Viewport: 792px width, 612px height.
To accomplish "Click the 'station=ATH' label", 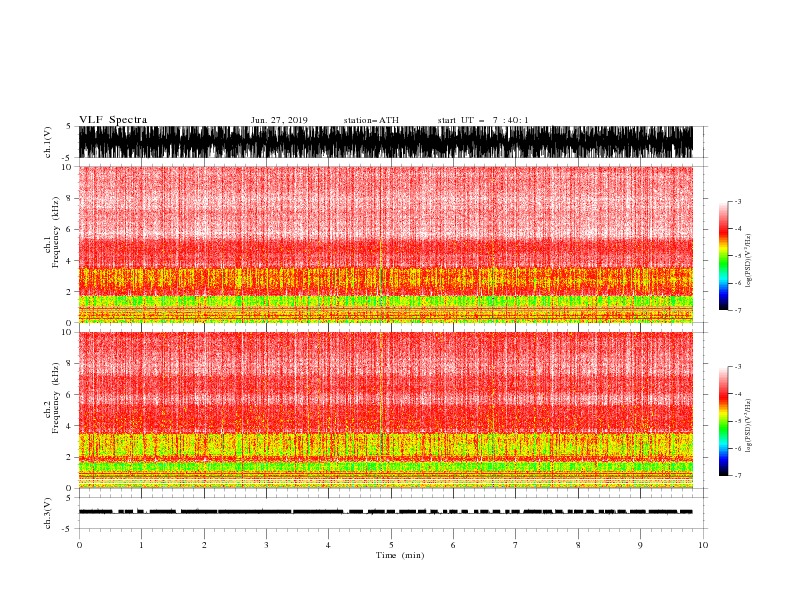I will coord(371,120).
